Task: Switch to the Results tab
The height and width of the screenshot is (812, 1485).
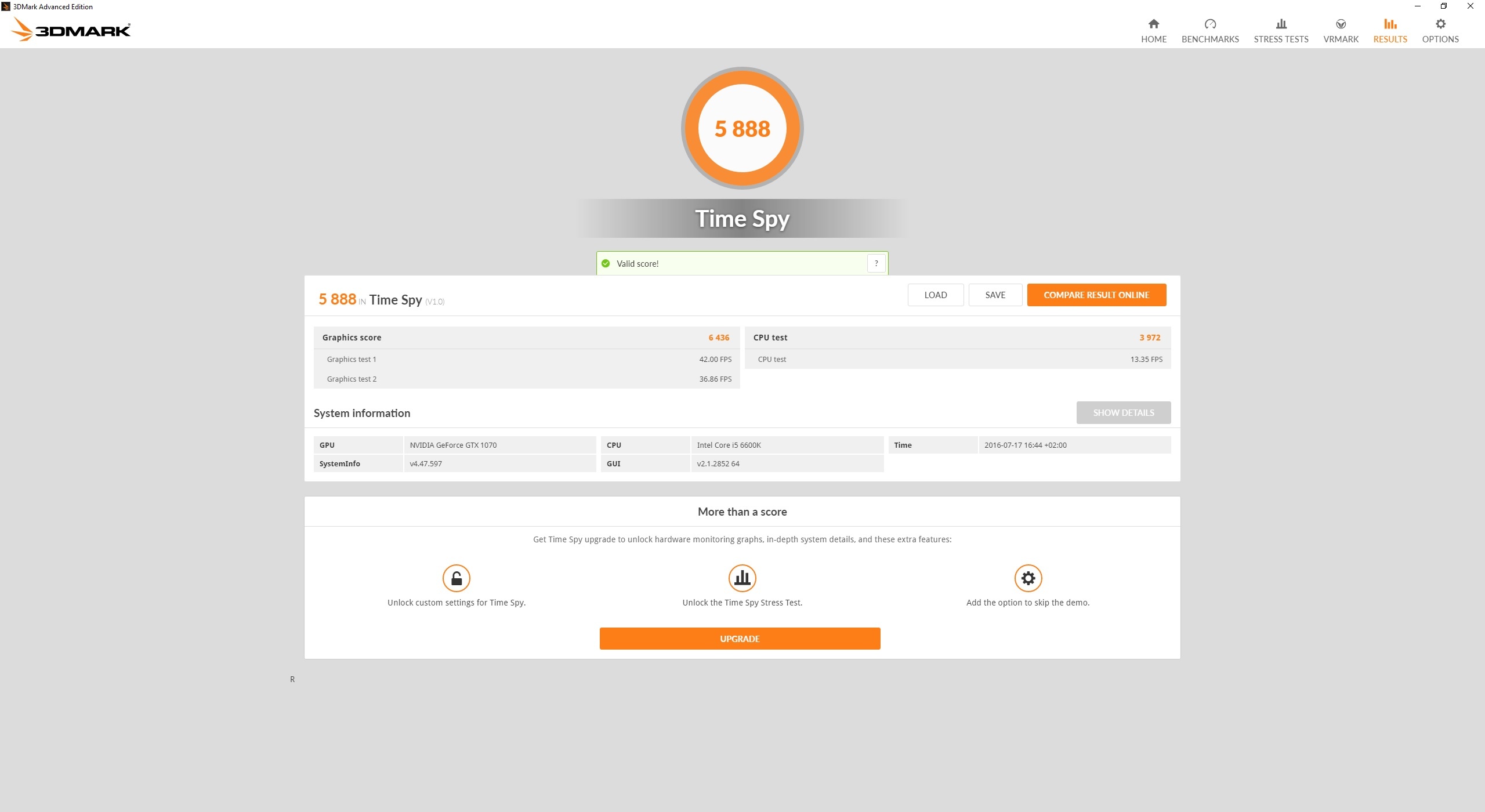Action: [x=1390, y=30]
